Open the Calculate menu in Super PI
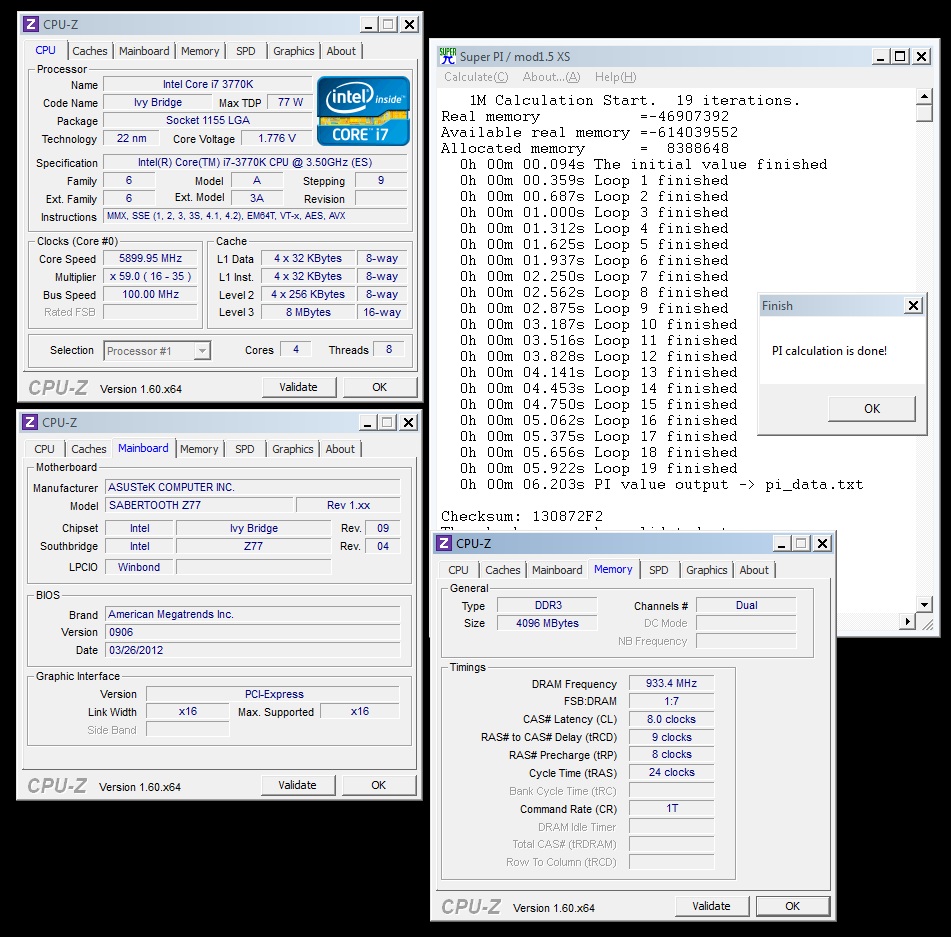The height and width of the screenshot is (937, 951). tap(476, 77)
